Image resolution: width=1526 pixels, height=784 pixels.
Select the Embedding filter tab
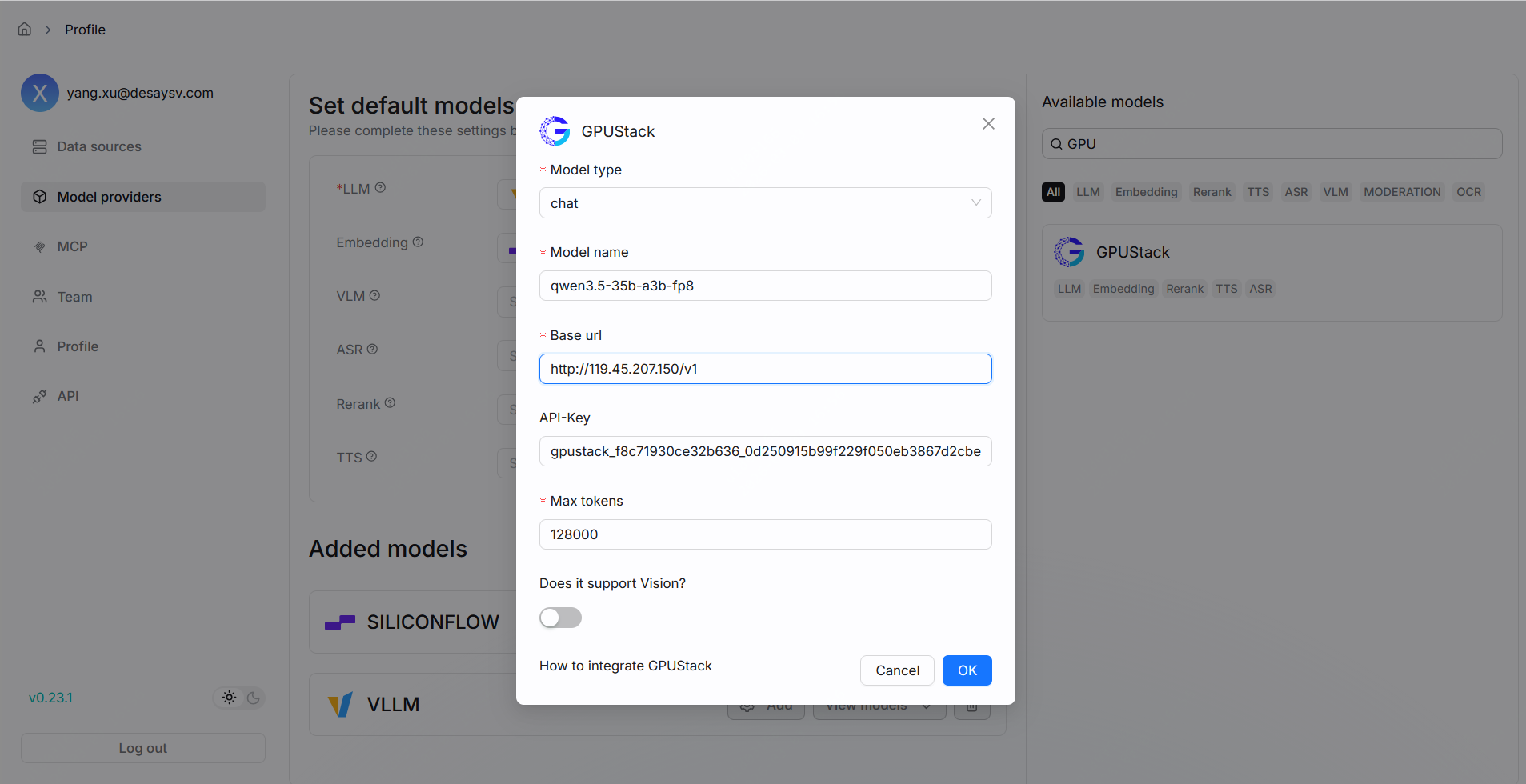pyautogui.click(x=1147, y=192)
